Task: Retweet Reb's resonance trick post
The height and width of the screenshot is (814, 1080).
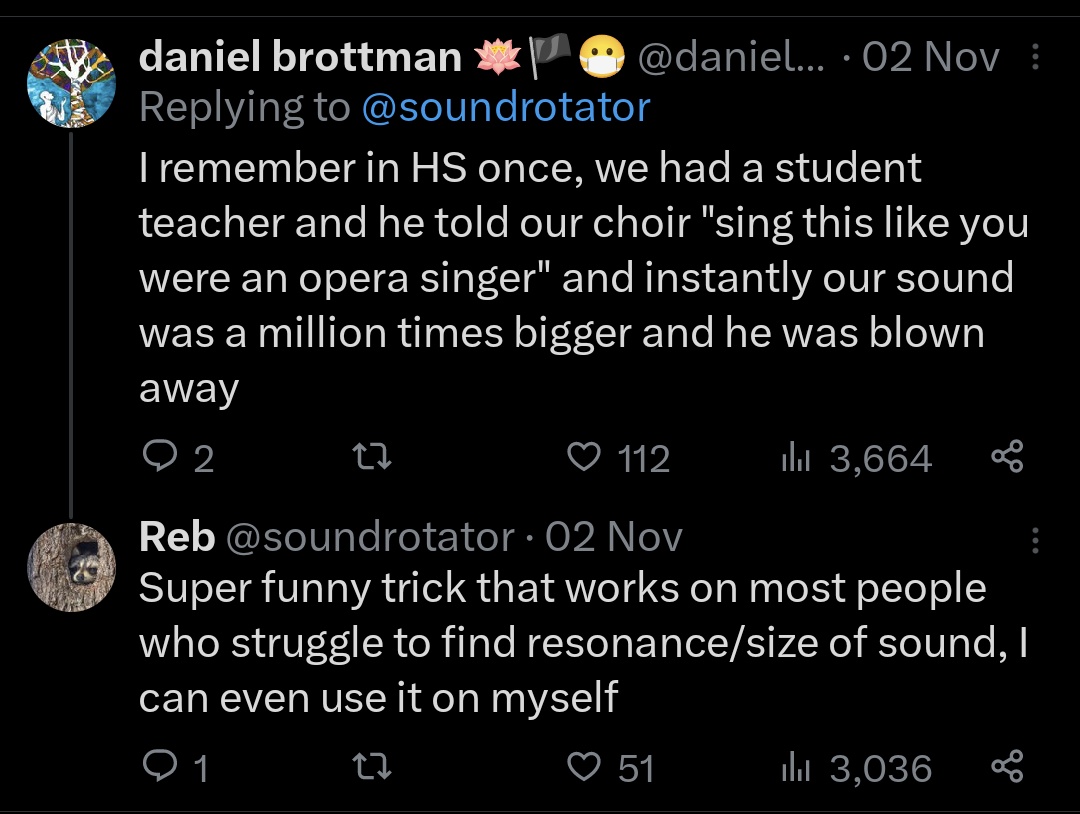Action: (x=375, y=767)
